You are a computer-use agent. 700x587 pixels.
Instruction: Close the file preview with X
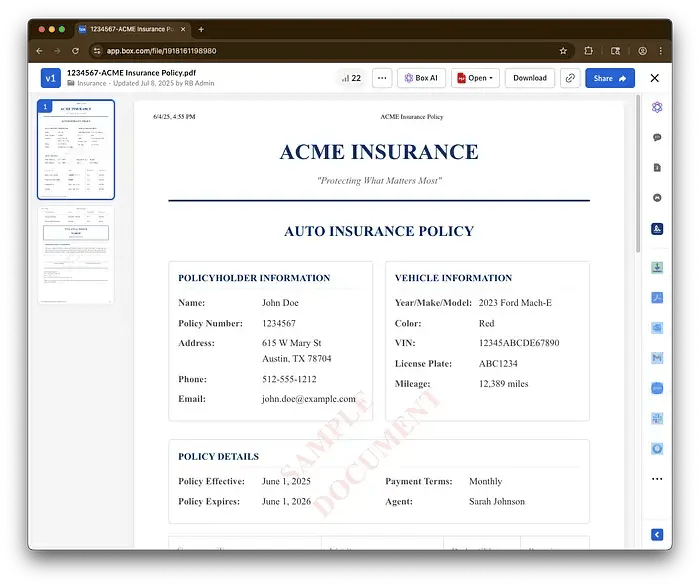(654, 78)
